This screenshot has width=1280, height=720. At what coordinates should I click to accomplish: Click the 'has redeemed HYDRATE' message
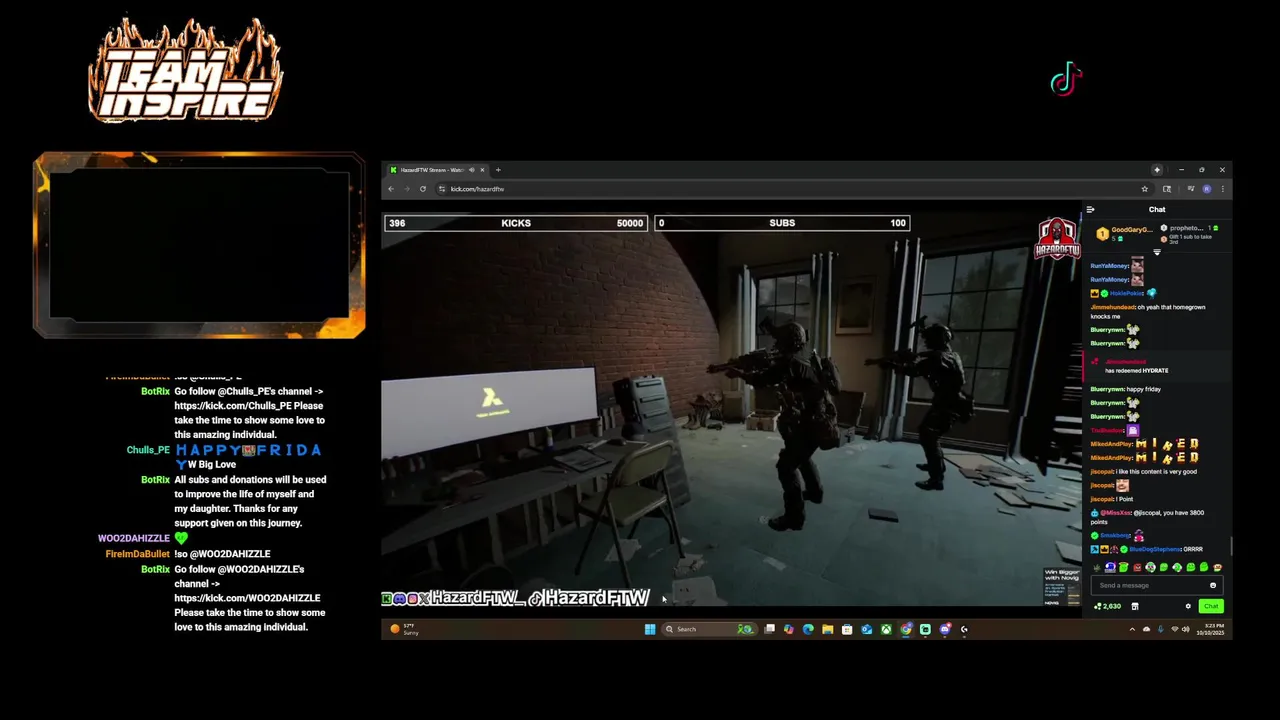tap(1136, 371)
